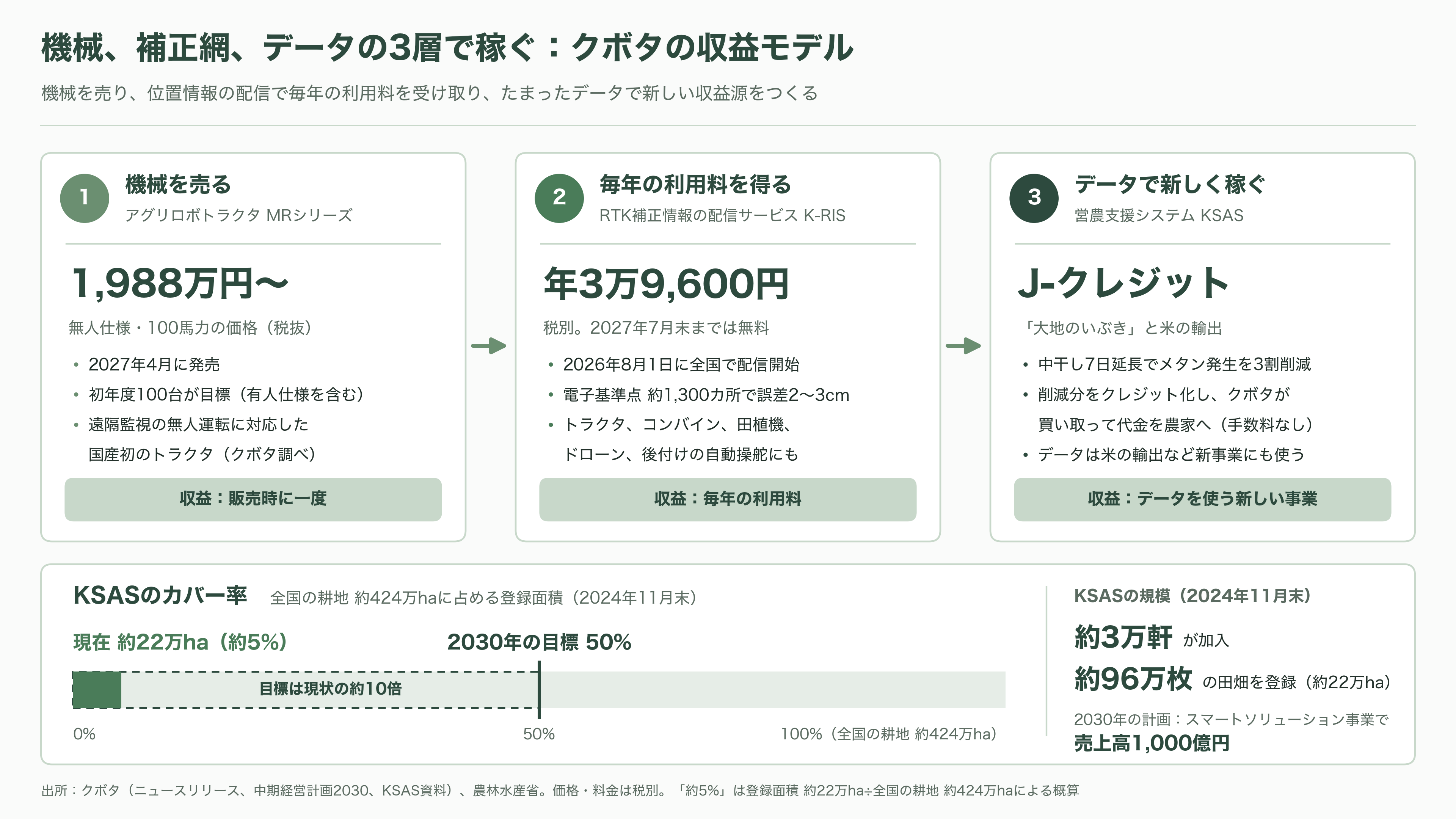This screenshot has width=1456, height=819.
Task: Click the caption 無人仕様・100馬力の価格（税抜）
Action: coord(190,328)
